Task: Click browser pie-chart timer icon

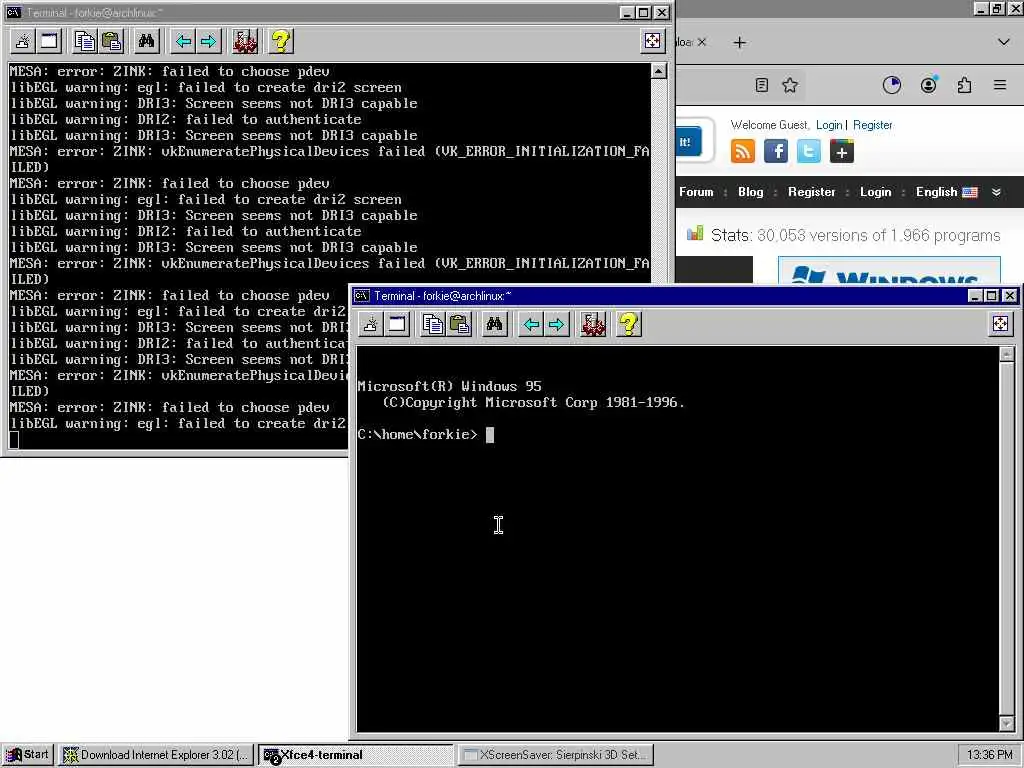Action: pyautogui.click(x=891, y=85)
